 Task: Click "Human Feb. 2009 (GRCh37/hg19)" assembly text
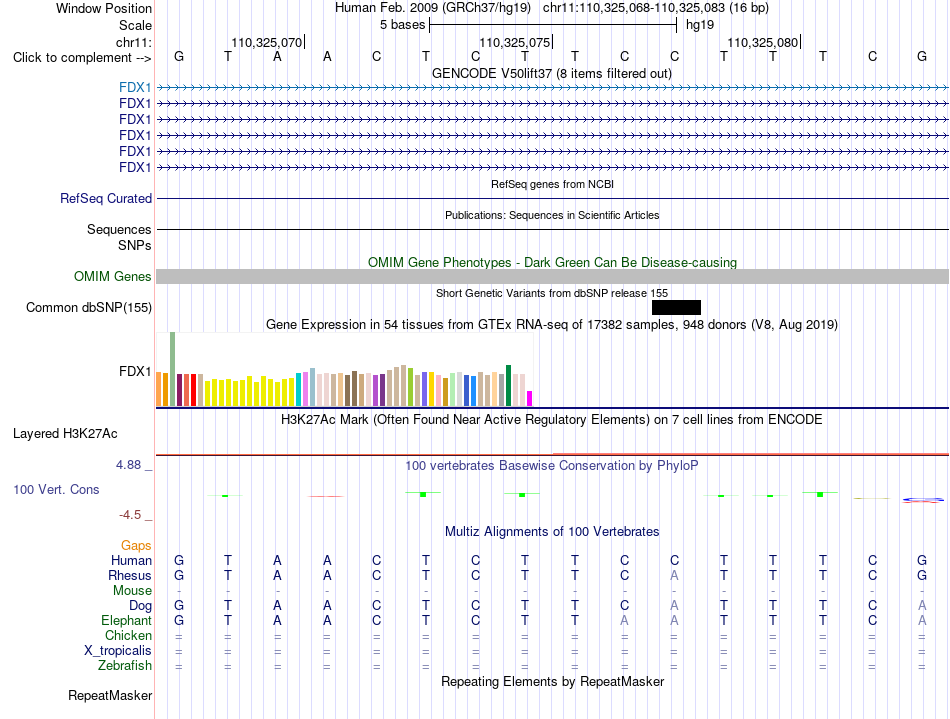coord(433,8)
